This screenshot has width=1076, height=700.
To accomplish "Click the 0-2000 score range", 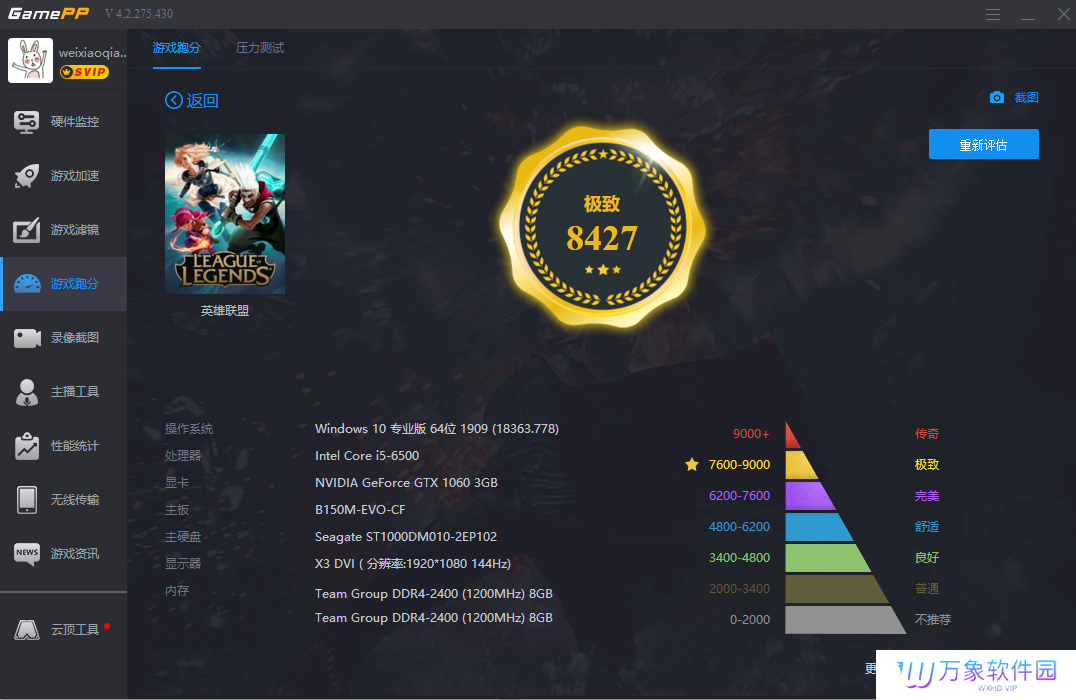I will pos(749,620).
